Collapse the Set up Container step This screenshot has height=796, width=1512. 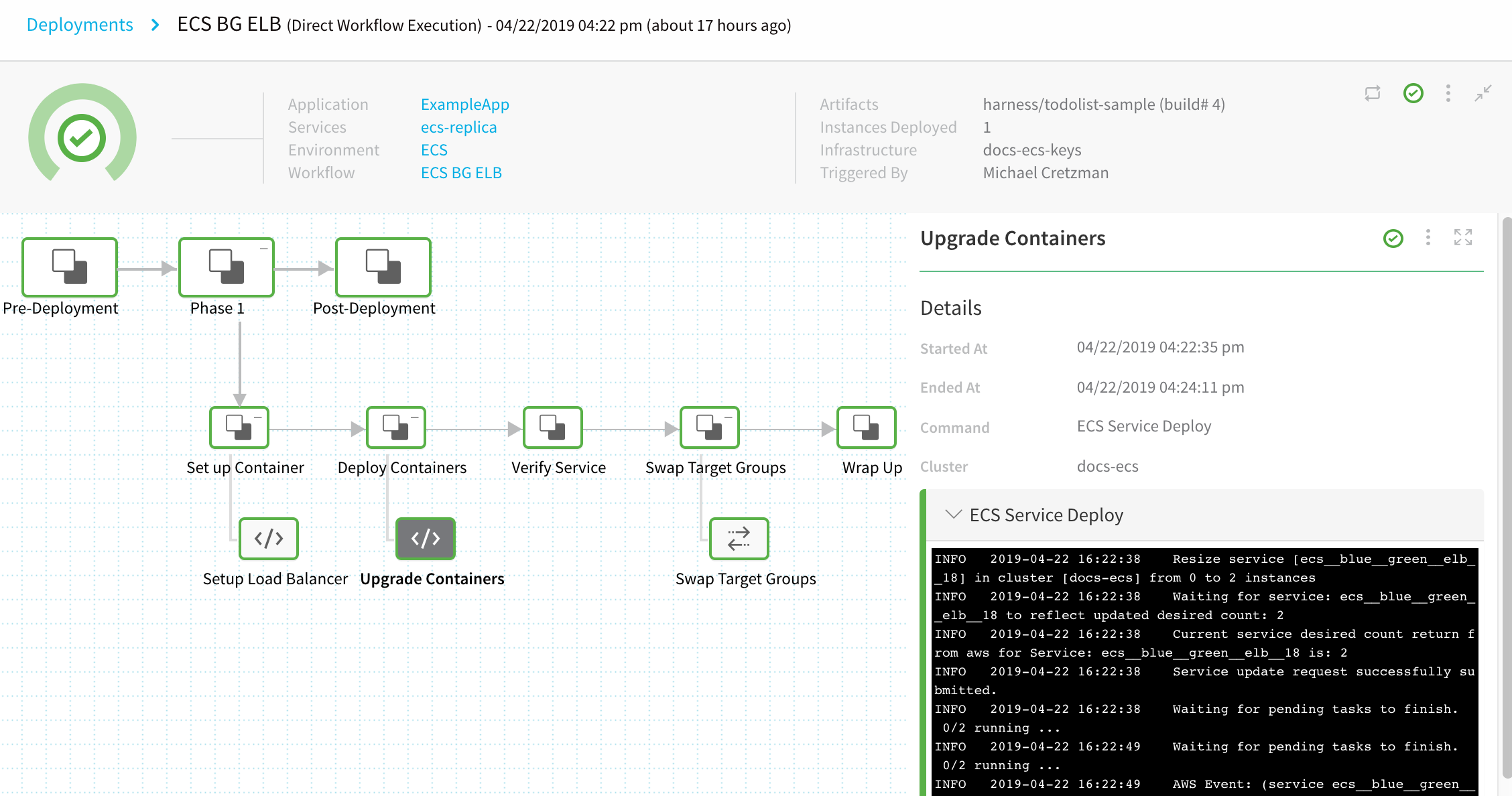[258, 417]
